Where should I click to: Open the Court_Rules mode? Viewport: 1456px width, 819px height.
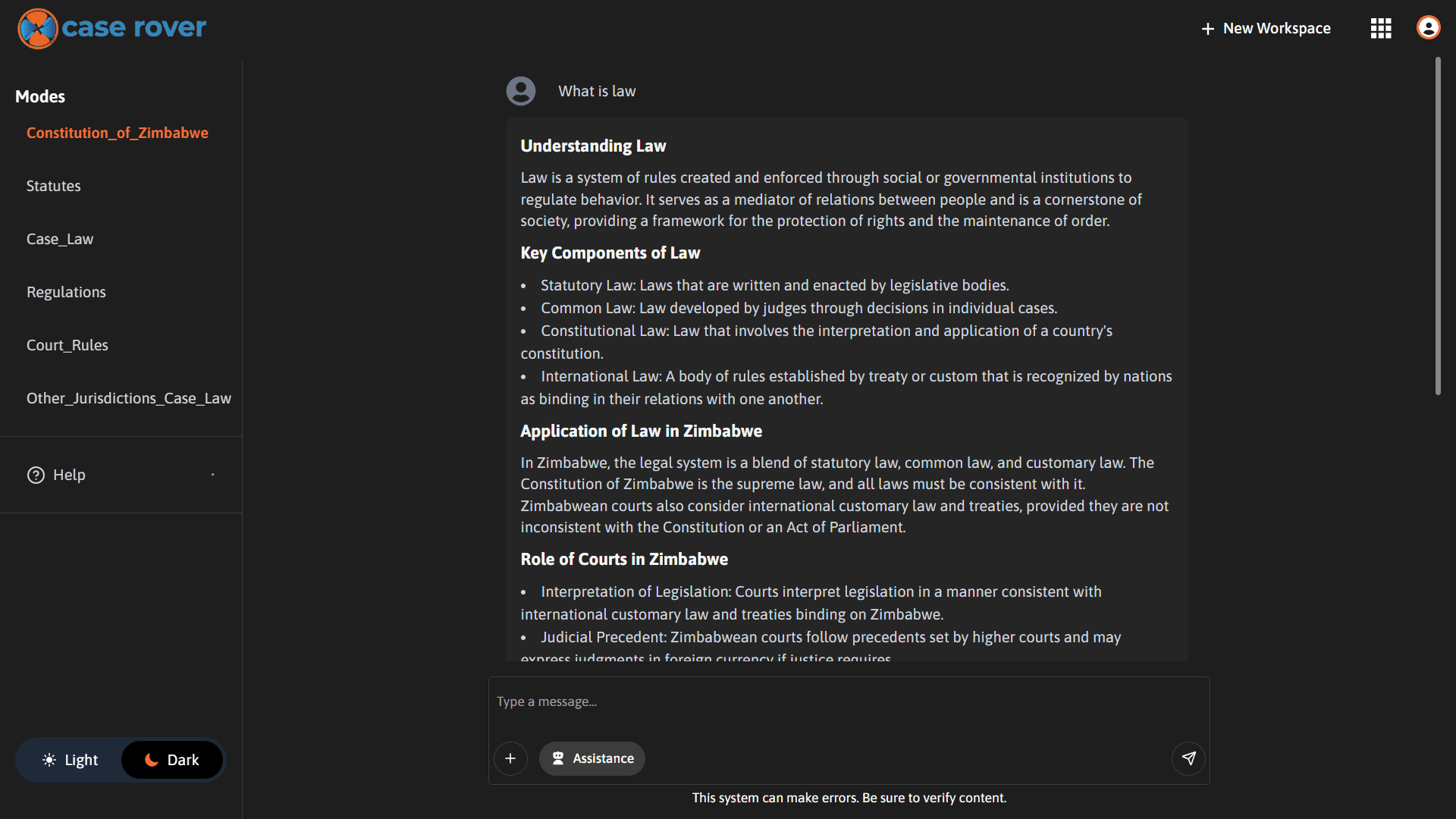coord(67,345)
